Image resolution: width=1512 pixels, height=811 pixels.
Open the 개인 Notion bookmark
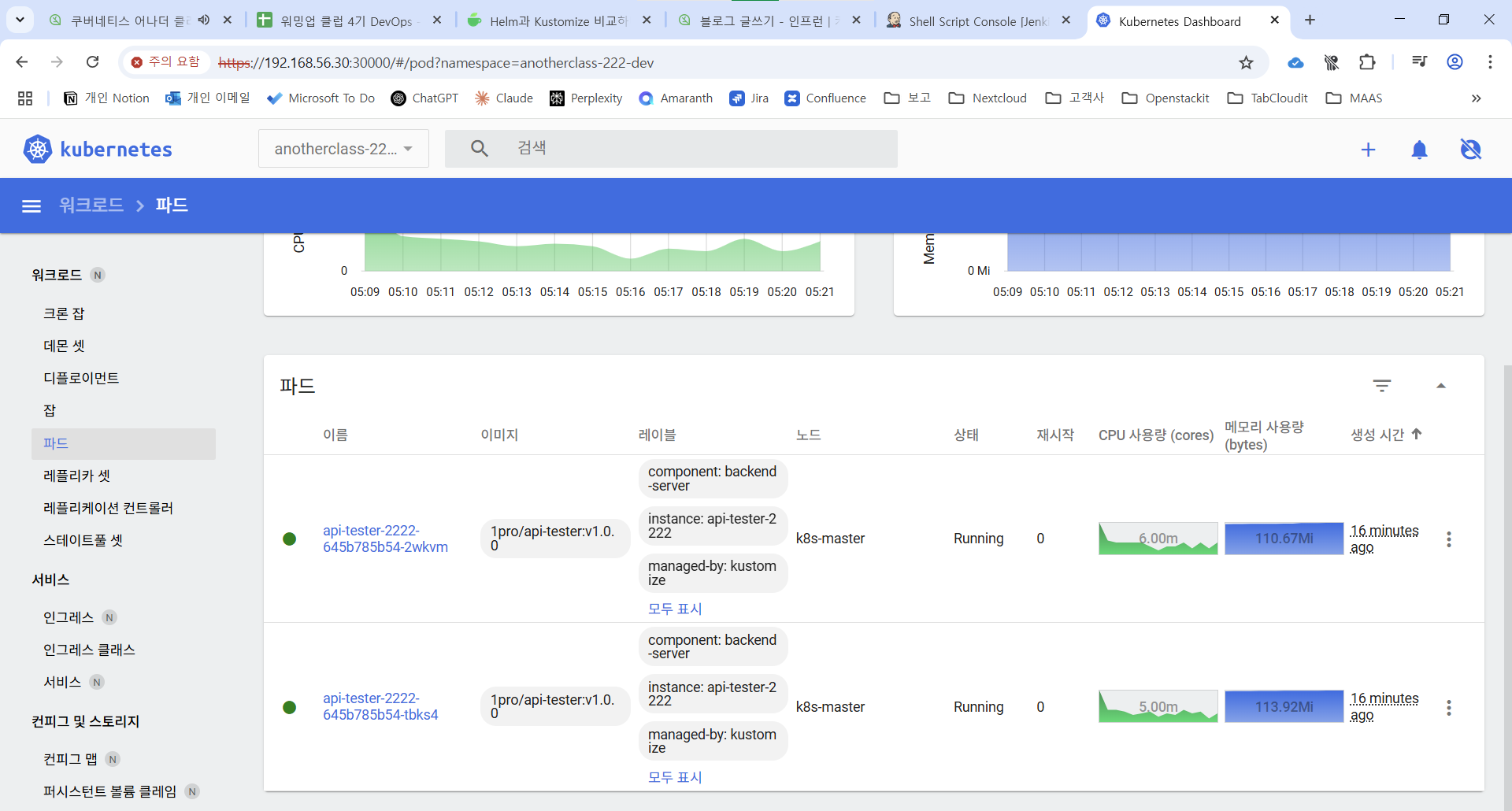pos(106,98)
